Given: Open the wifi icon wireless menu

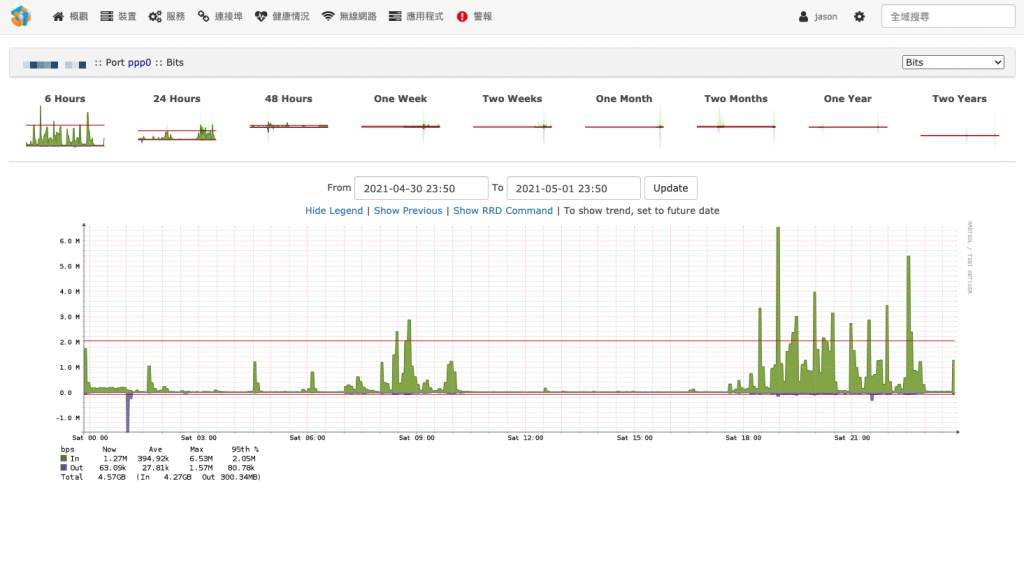Looking at the screenshot, I should coord(349,16).
